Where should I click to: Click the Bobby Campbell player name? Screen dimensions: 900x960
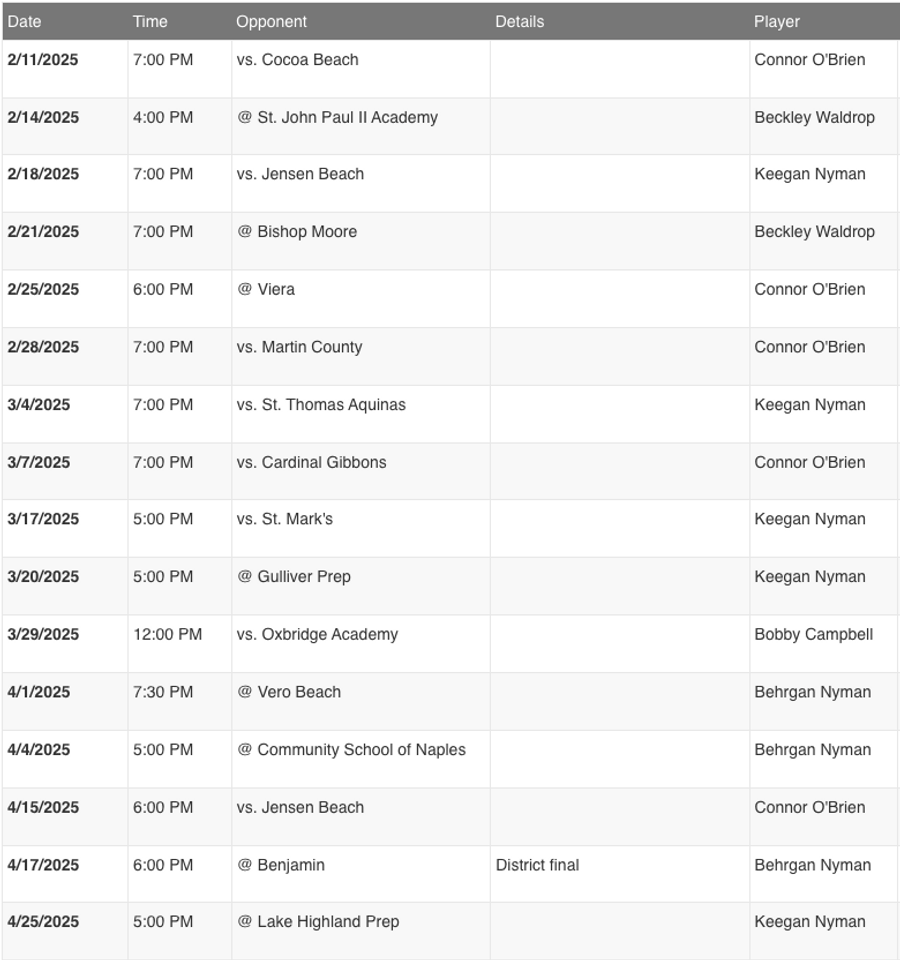813,635
